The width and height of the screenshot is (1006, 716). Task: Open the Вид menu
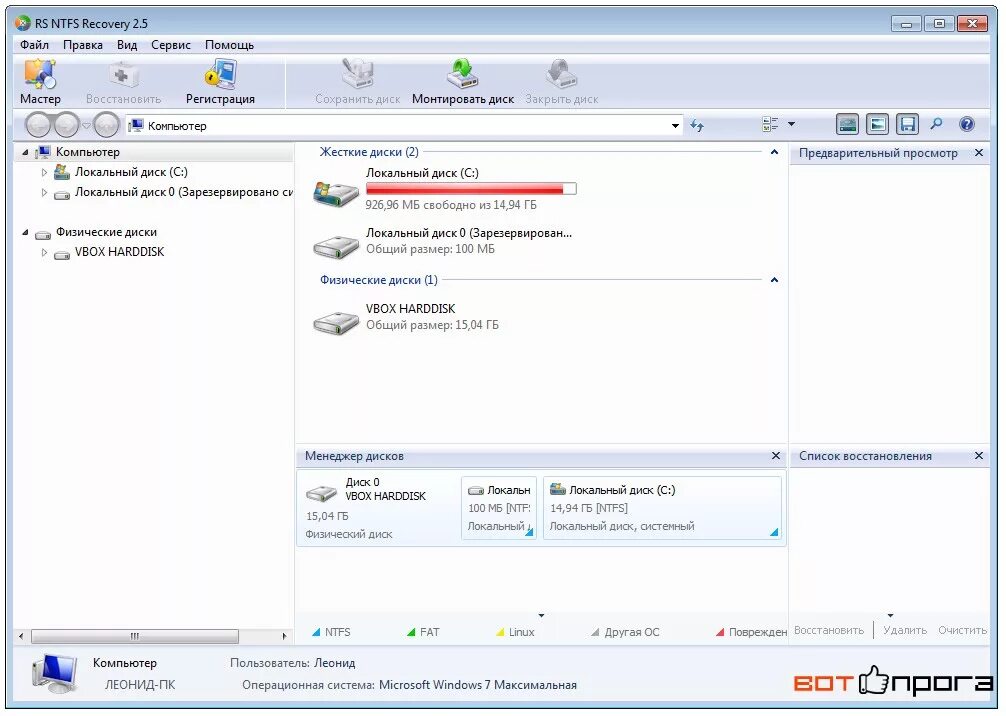(x=127, y=45)
